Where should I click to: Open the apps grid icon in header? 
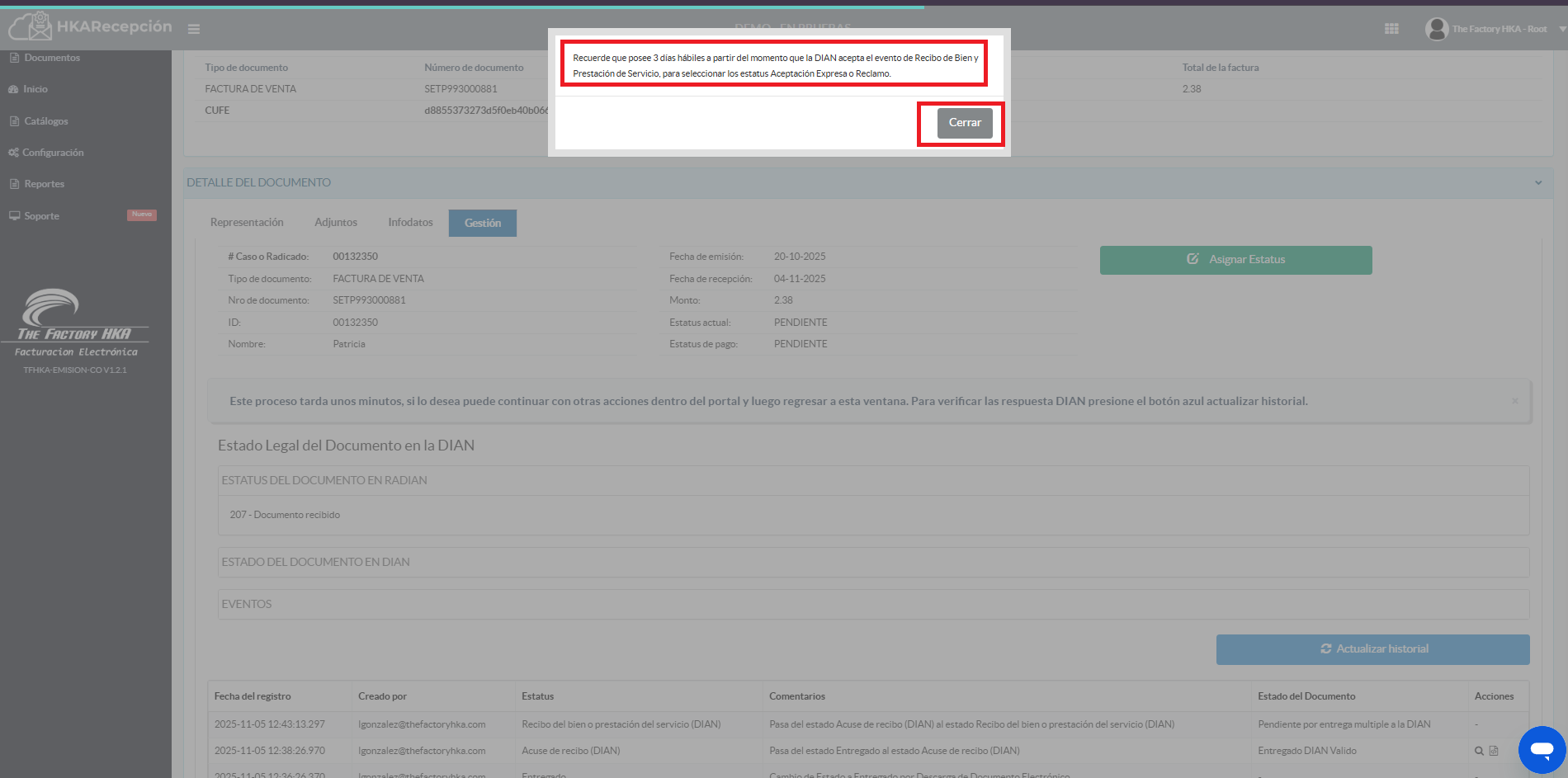point(1391,29)
